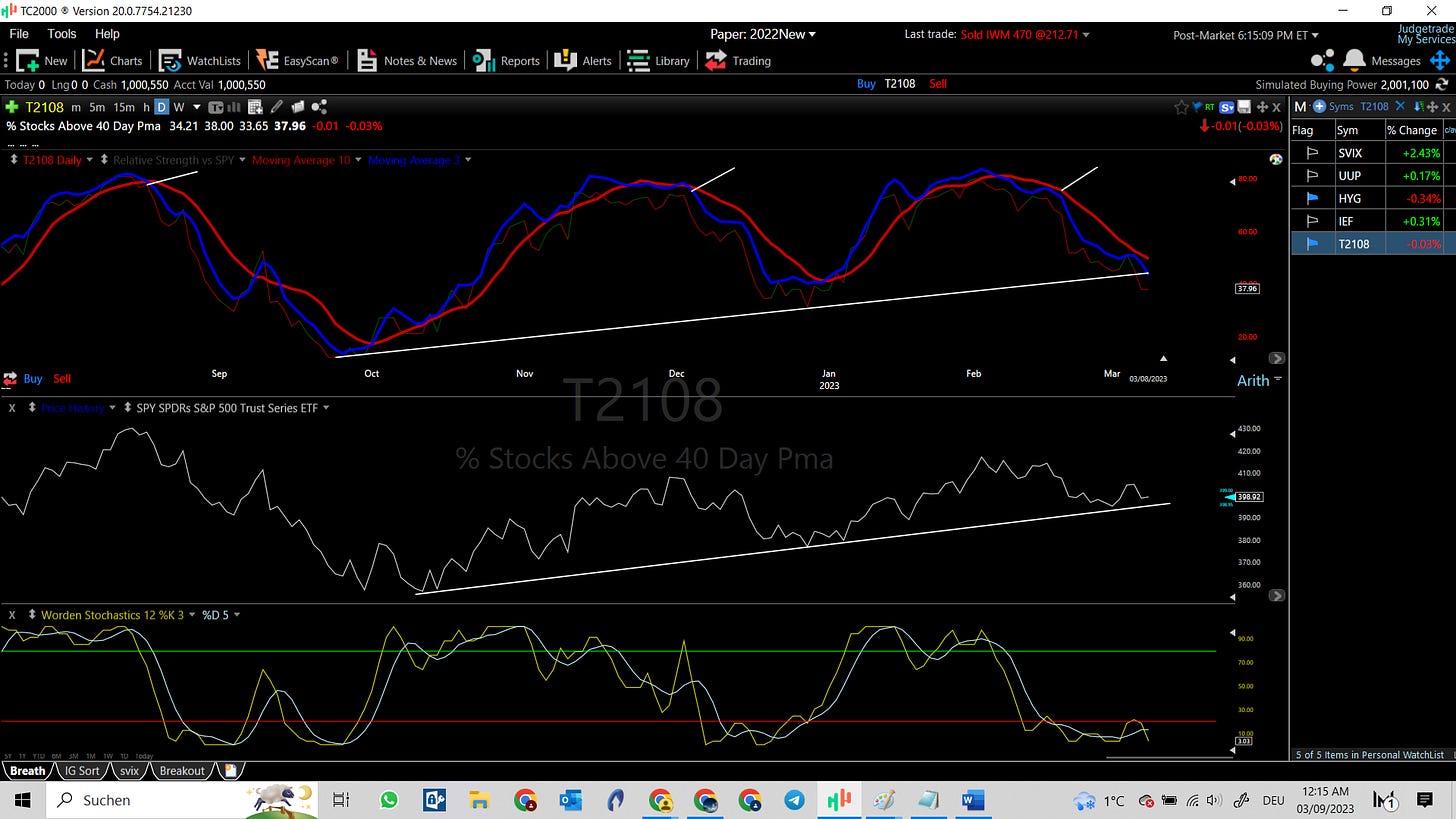Image resolution: width=1456 pixels, height=819 pixels.
Task: Open WhatsApp from the taskbar
Action: (388, 800)
